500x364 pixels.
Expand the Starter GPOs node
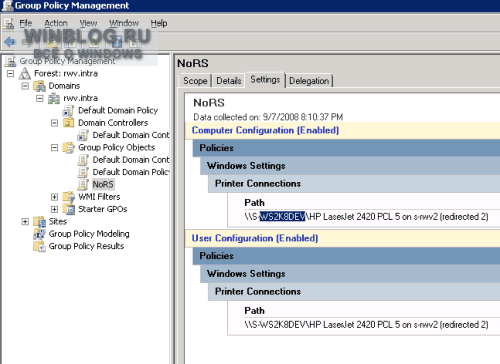coord(54,209)
